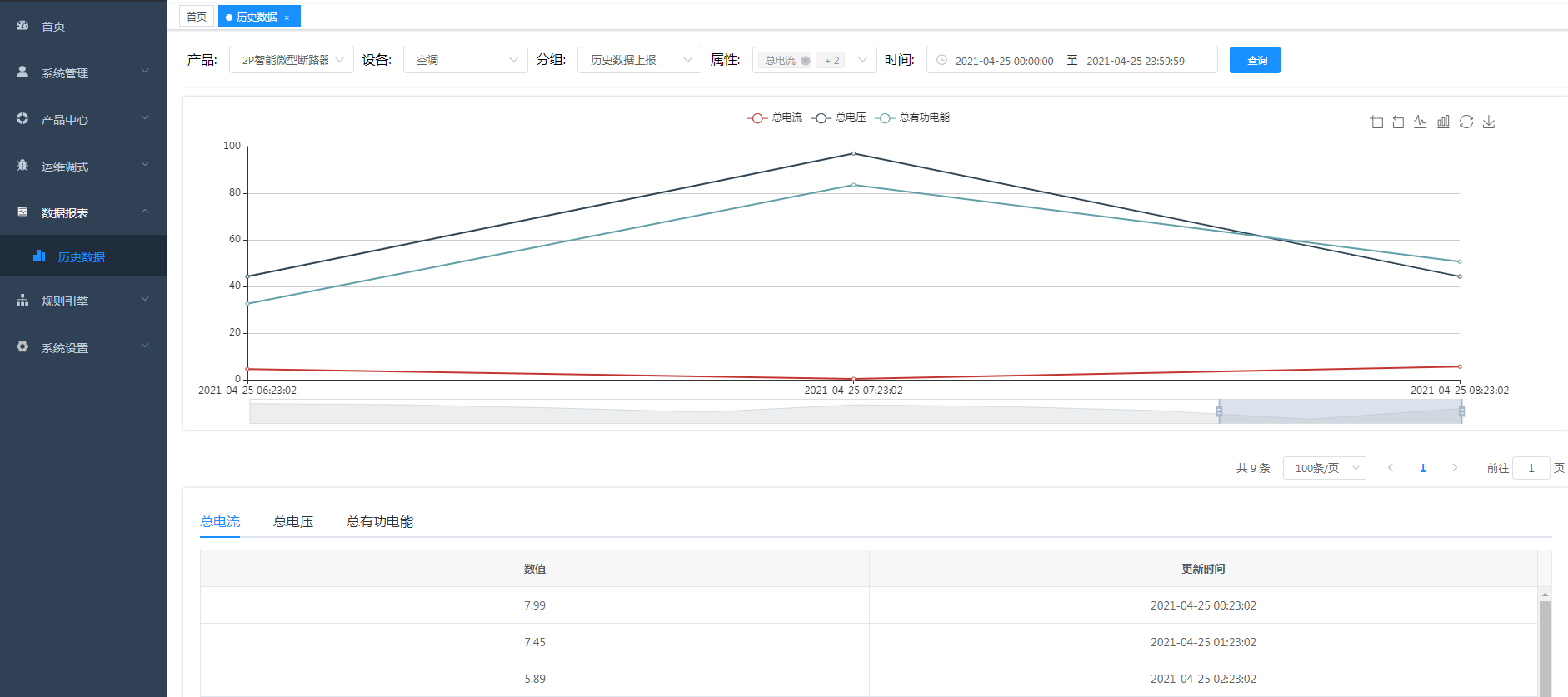The image size is (1568, 697).
Task: Switch to the 总电流 data tab
Action: click(220, 521)
